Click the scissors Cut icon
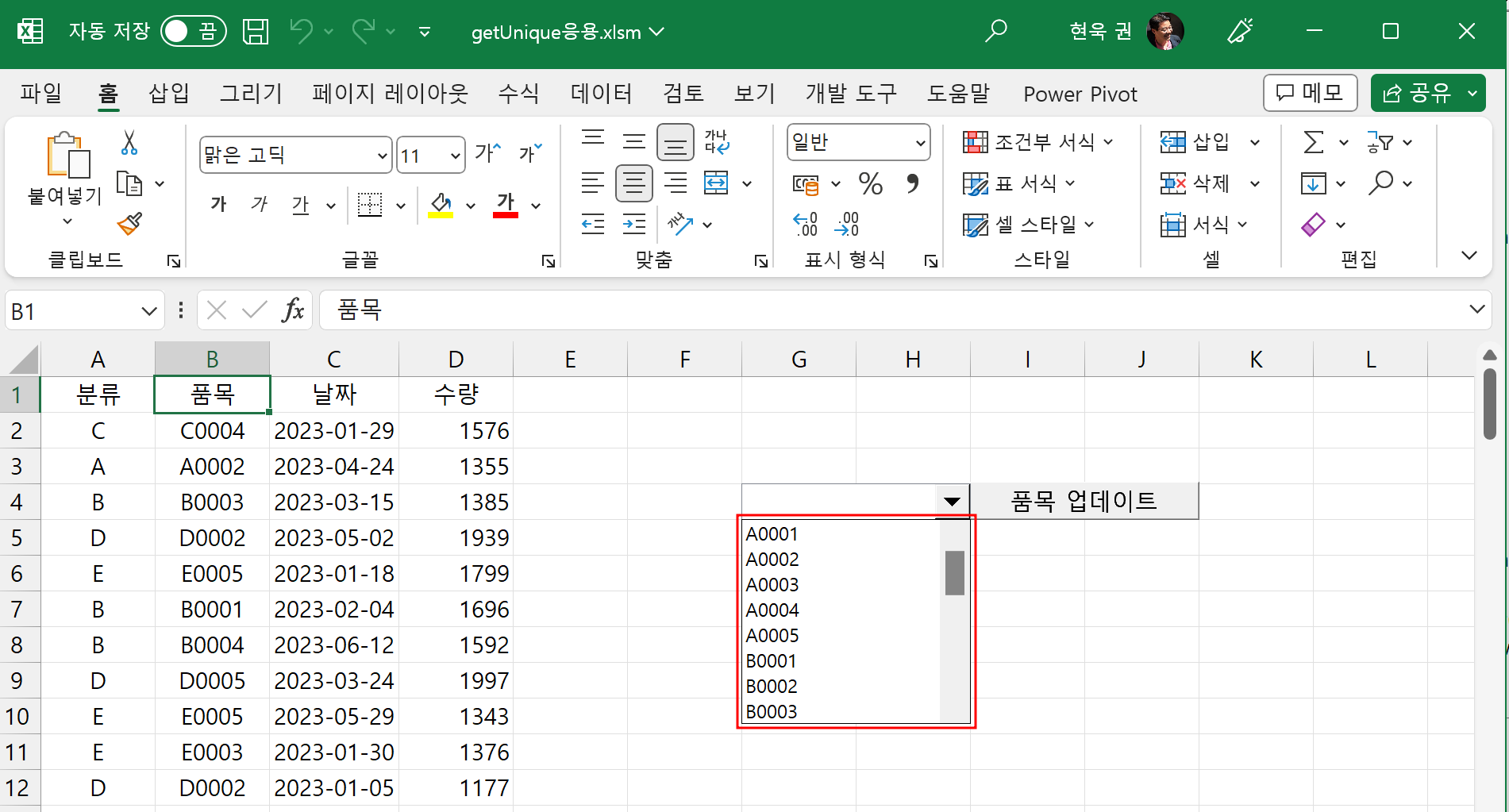This screenshot has height=812, width=1509. point(127,143)
